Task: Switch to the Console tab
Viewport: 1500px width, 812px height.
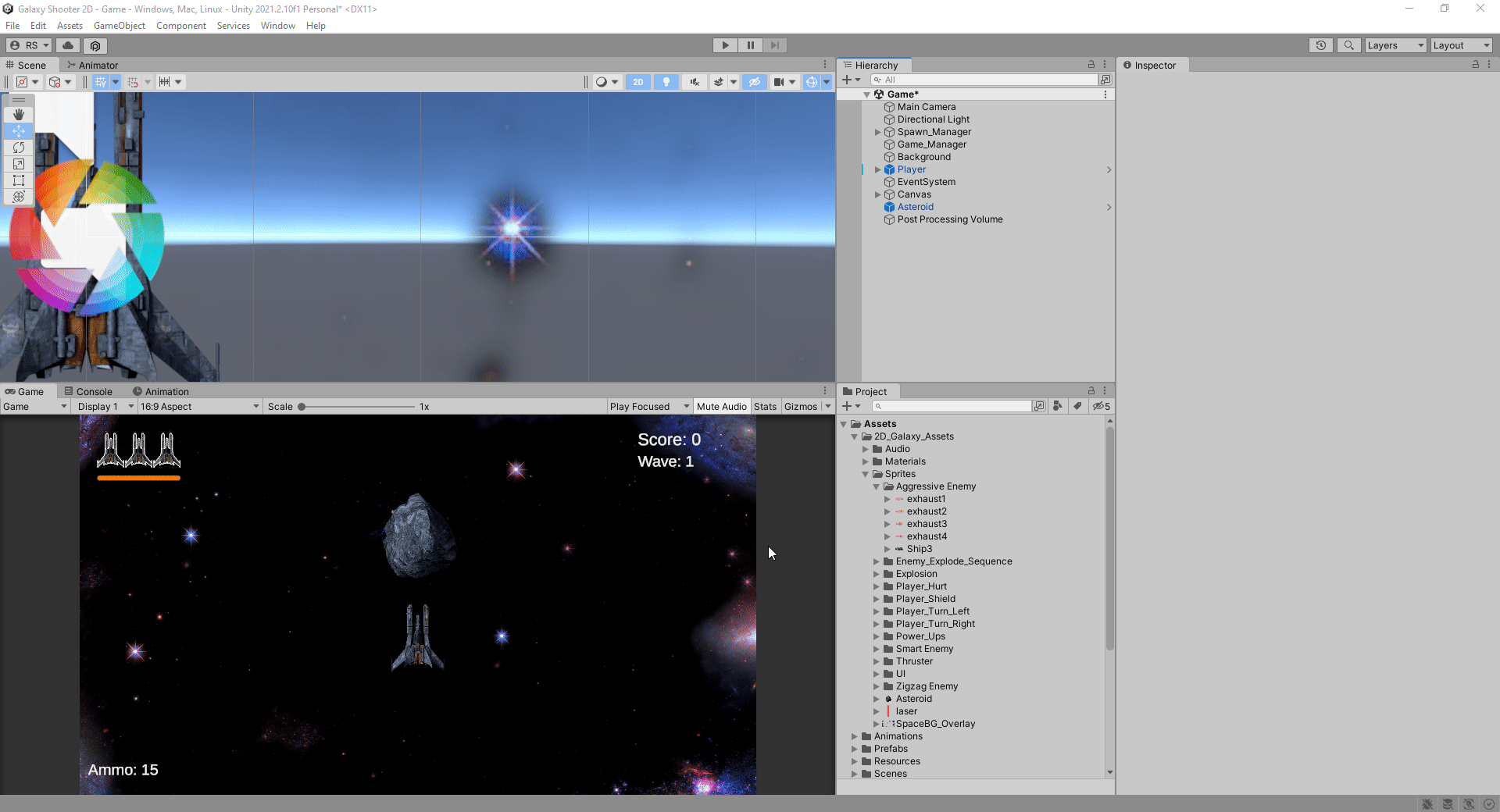Action: (x=88, y=391)
